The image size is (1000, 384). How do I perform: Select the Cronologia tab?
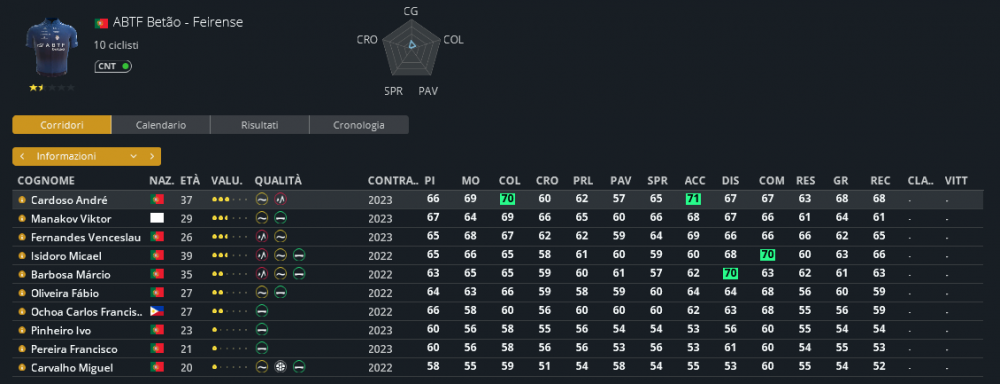pos(359,125)
